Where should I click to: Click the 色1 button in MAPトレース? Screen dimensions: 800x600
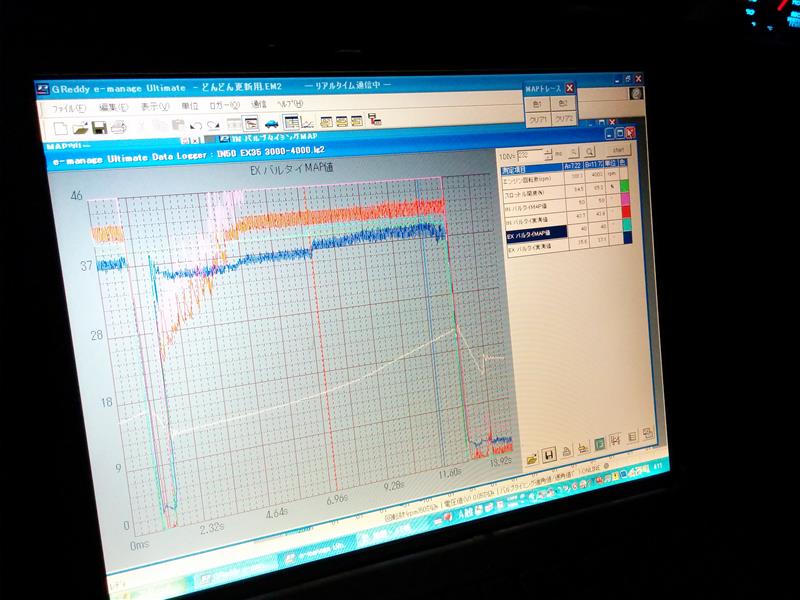(537, 104)
